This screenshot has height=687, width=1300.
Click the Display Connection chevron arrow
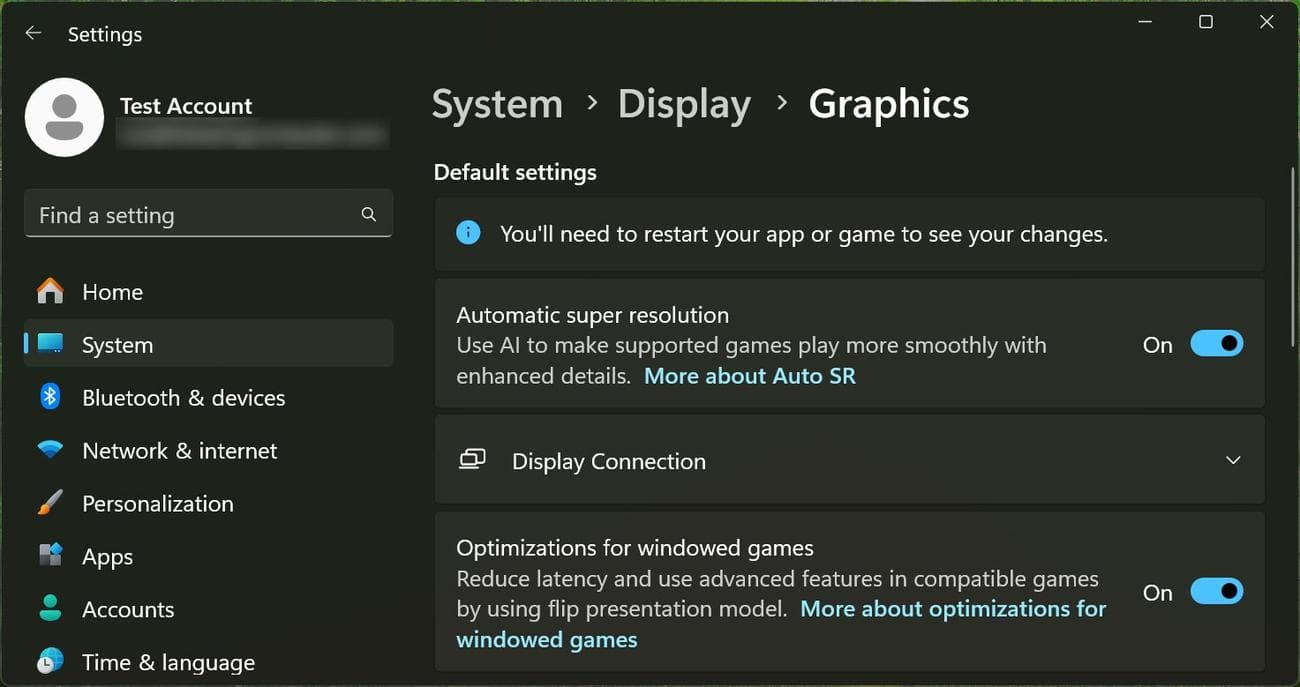pos(1233,461)
